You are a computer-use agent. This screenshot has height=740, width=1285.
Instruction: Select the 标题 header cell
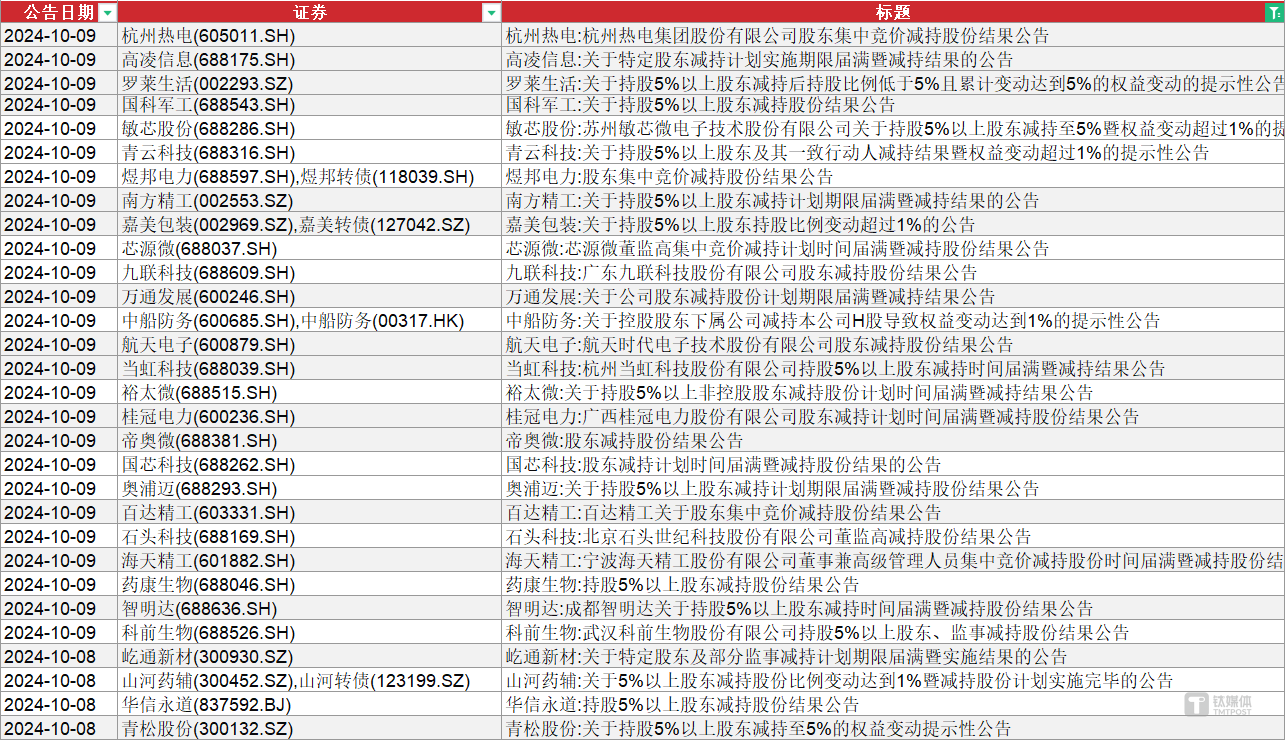click(x=894, y=12)
